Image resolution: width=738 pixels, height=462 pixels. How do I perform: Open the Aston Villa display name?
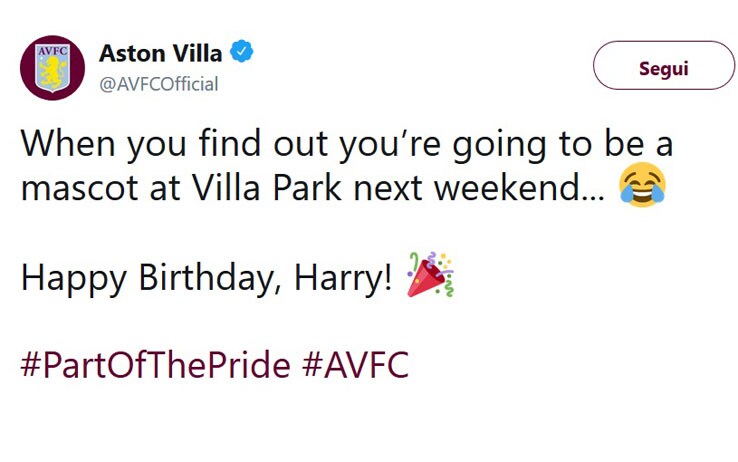point(160,53)
